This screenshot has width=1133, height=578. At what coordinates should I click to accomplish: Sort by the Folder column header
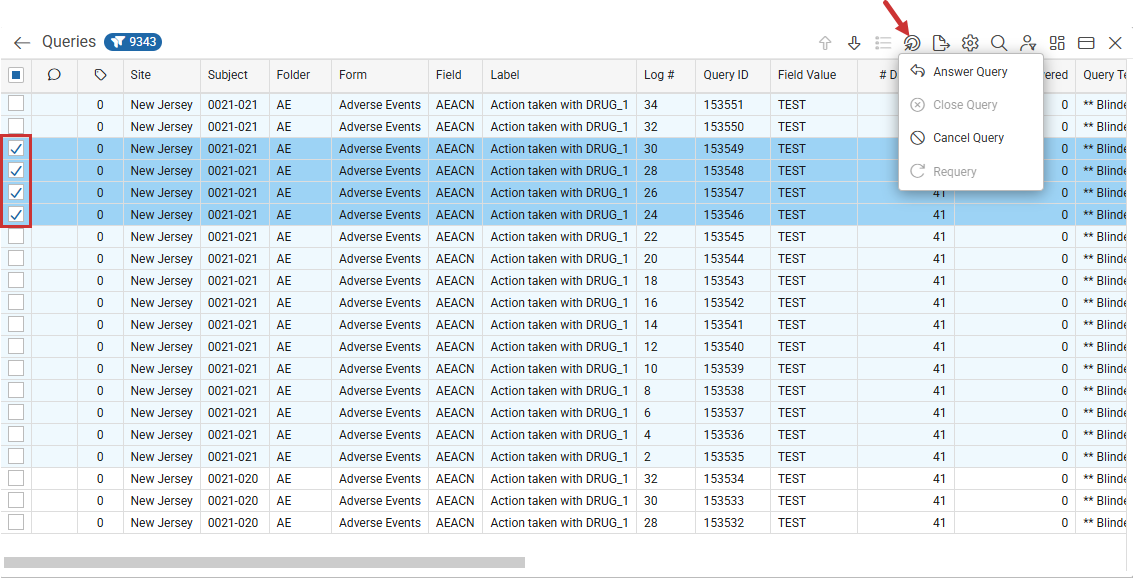pyautogui.click(x=301, y=75)
